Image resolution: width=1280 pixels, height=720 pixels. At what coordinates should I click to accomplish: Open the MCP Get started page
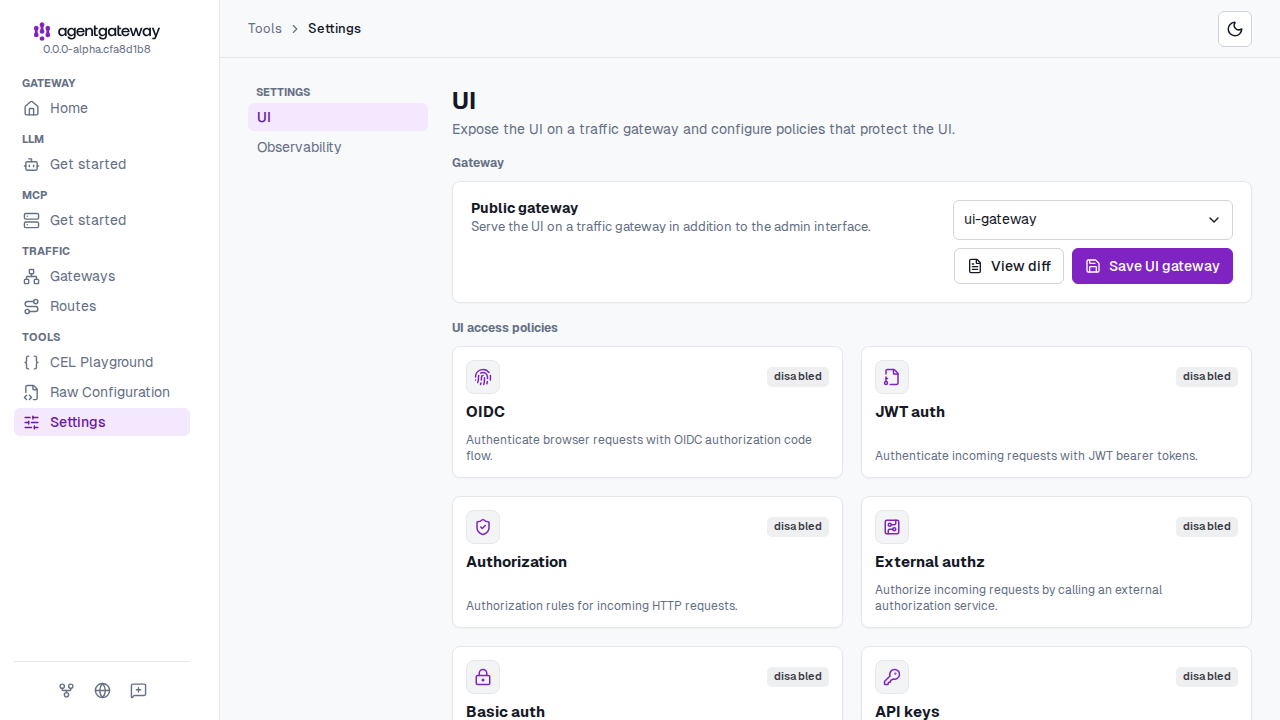click(102, 220)
